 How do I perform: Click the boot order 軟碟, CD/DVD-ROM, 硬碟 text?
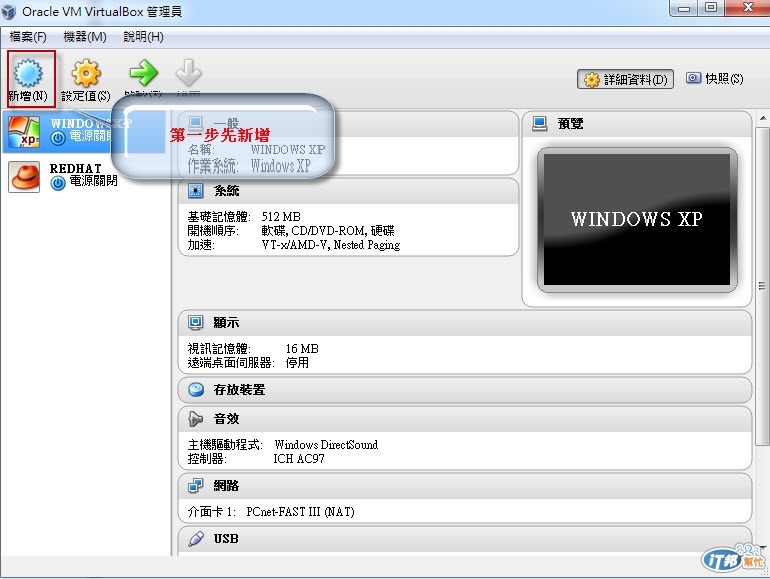click(328, 230)
